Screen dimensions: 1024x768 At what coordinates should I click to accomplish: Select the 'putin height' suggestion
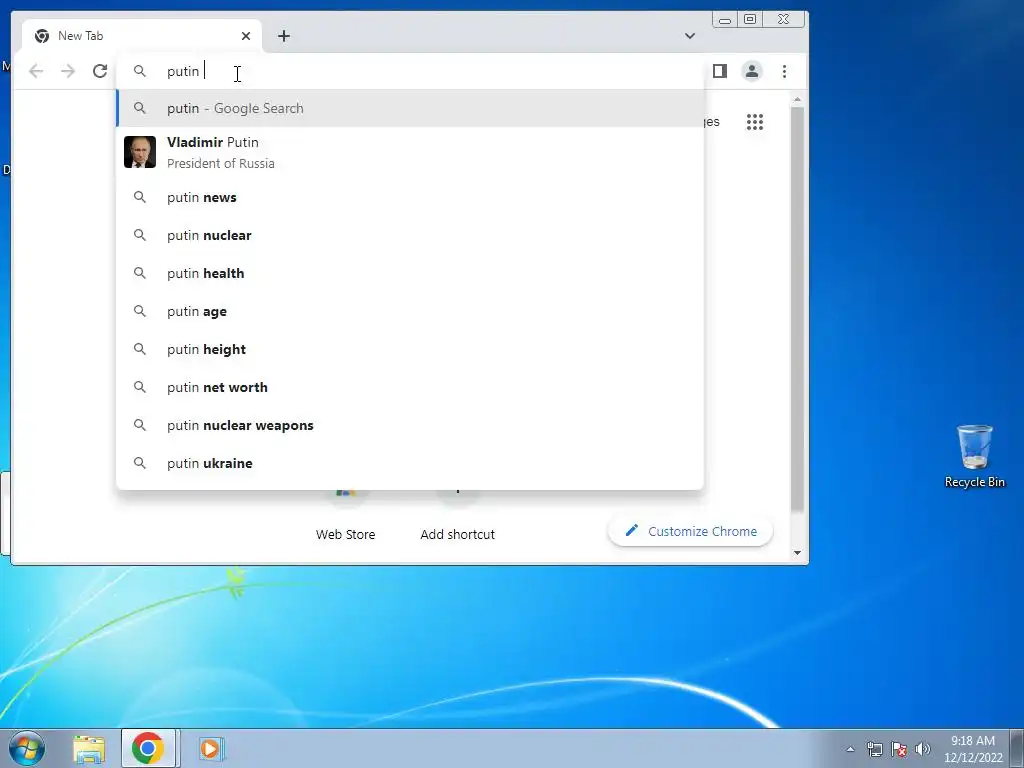click(410, 349)
